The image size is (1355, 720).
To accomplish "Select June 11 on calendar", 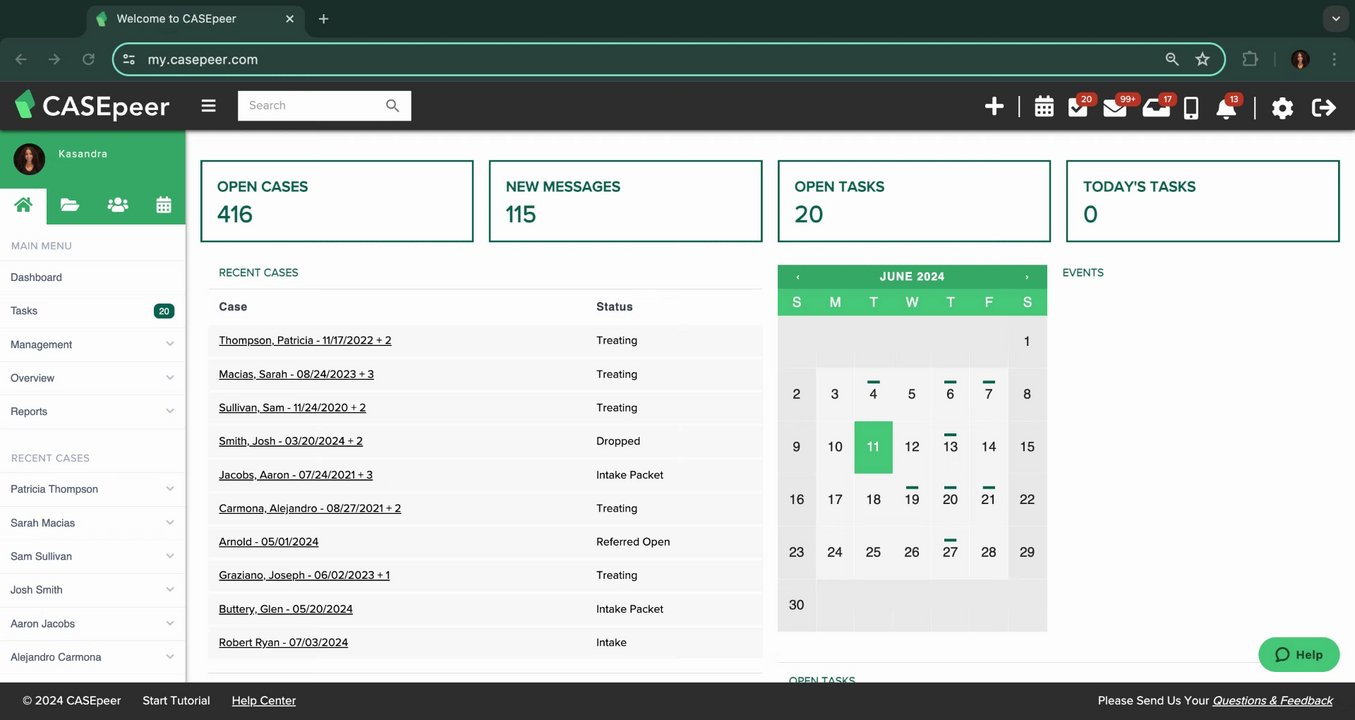I will [x=873, y=447].
